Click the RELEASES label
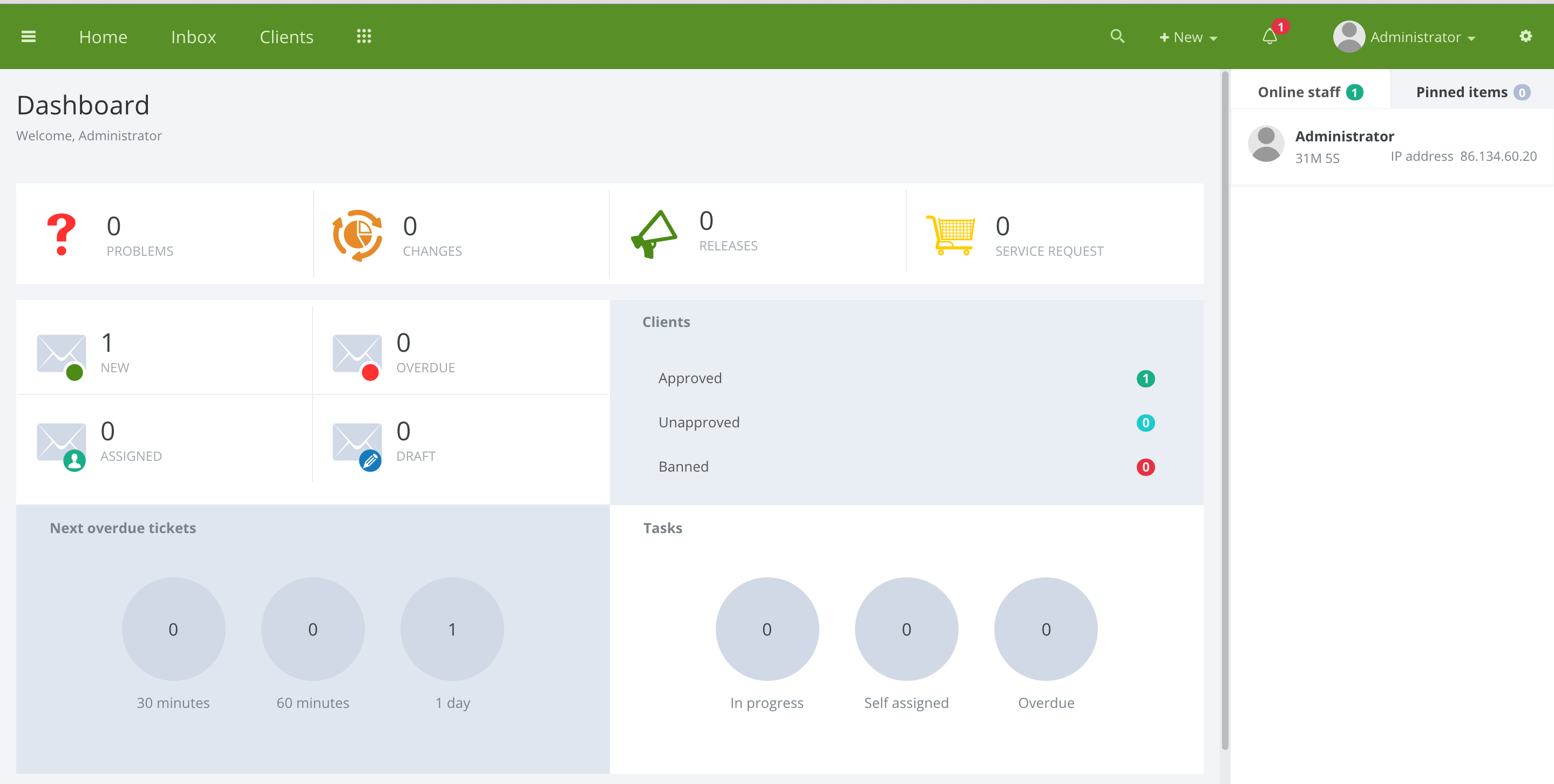 (x=728, y=246)
